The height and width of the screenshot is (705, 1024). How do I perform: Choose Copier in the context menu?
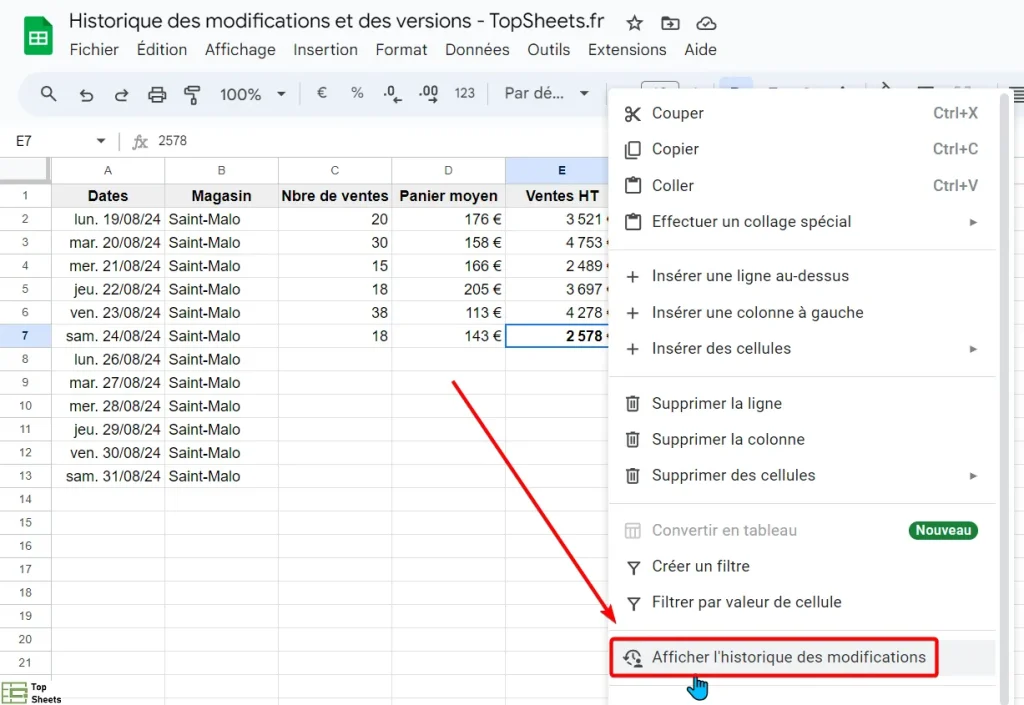[x=802, y=149]
